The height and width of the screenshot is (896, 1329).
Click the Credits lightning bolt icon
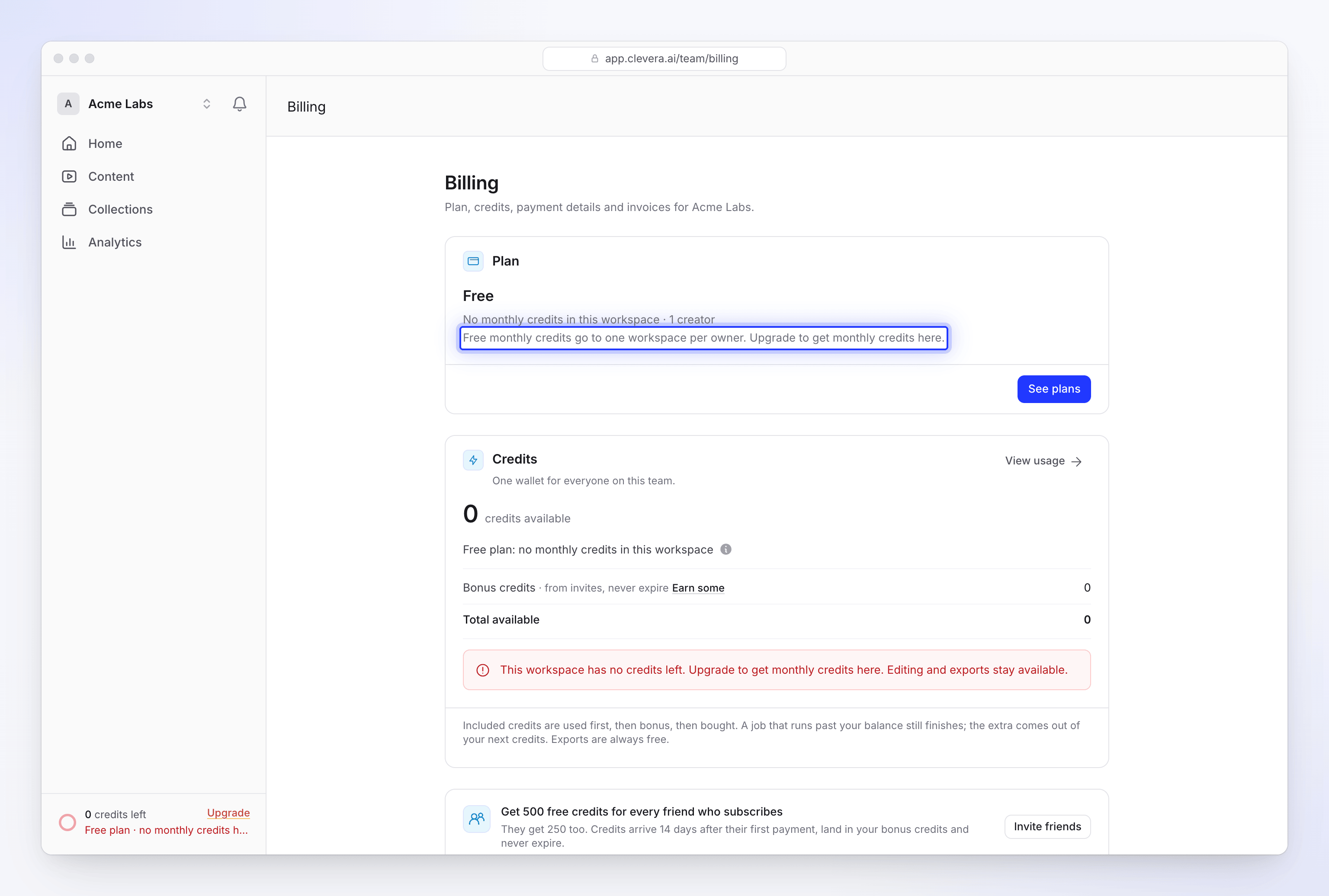click(473, 460)
